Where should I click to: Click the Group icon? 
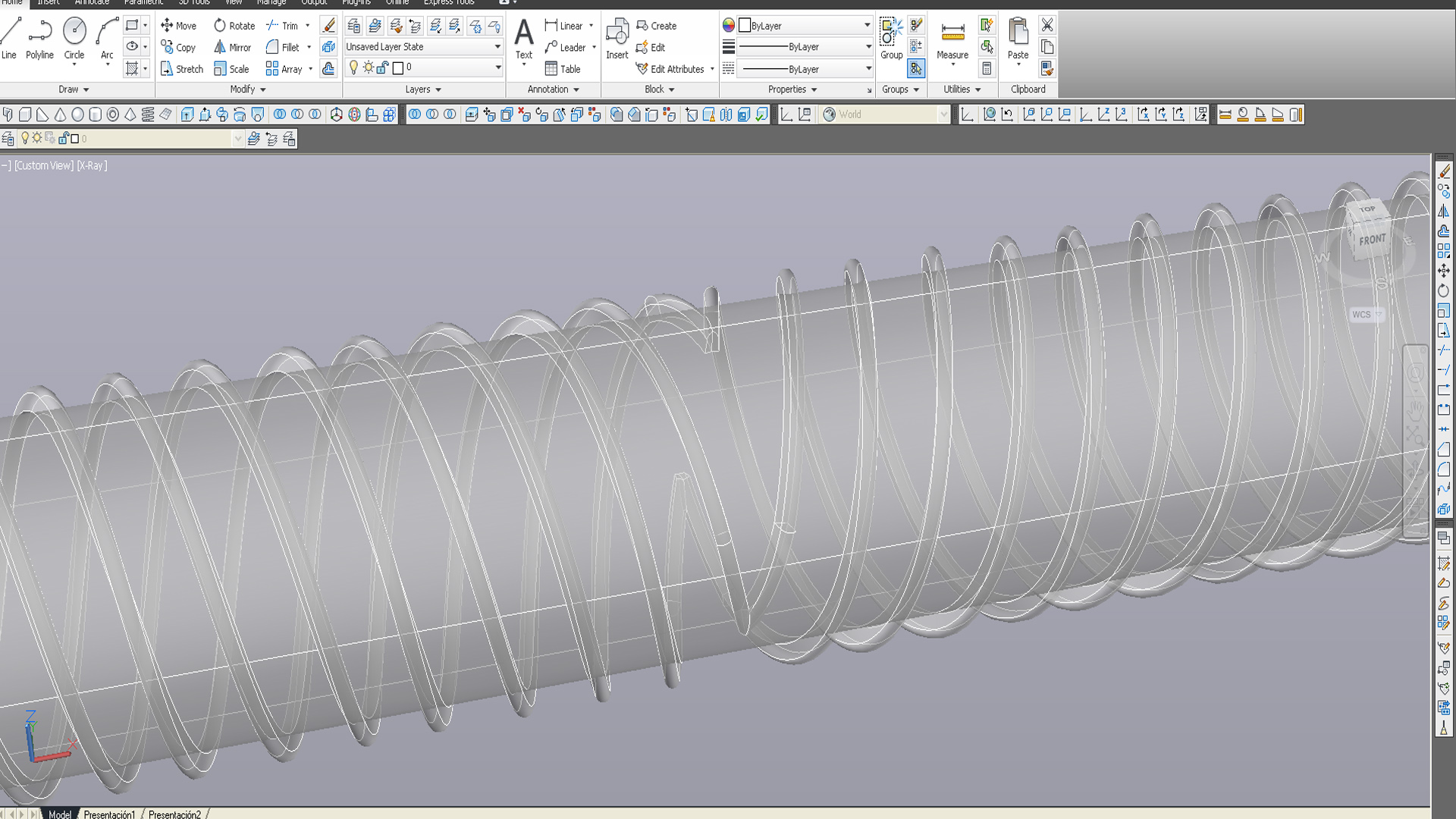(x=891, y=39)
